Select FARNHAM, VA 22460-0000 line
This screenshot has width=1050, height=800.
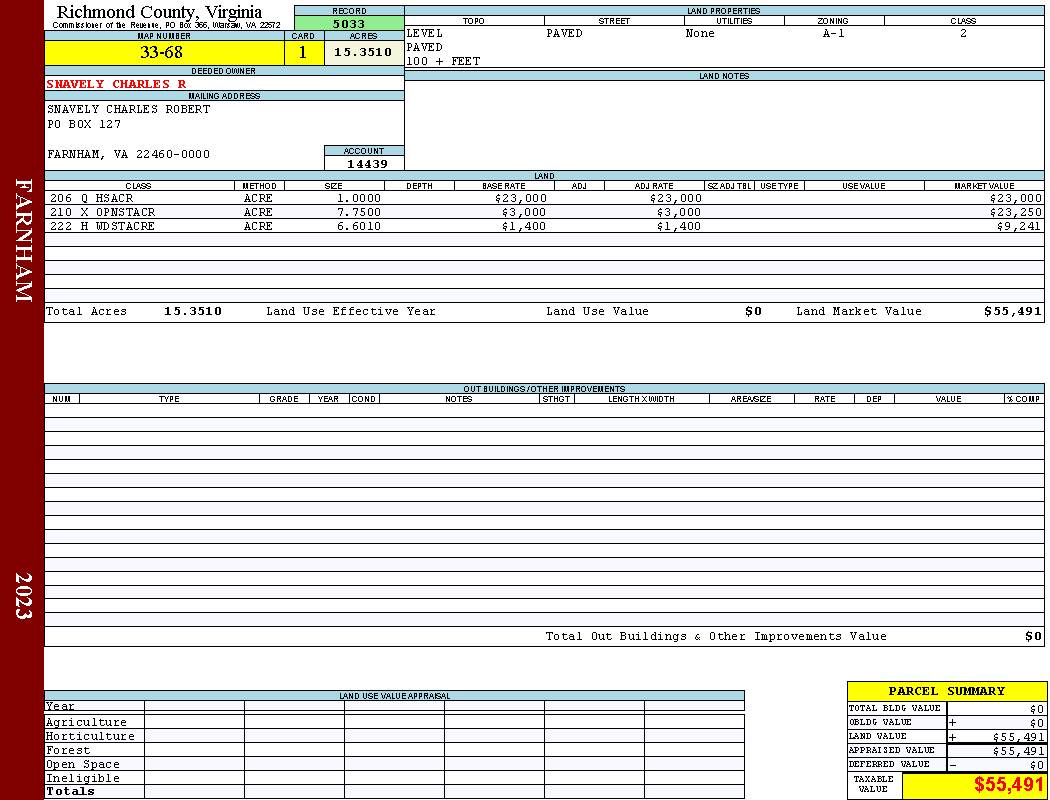tap(129, 155)
